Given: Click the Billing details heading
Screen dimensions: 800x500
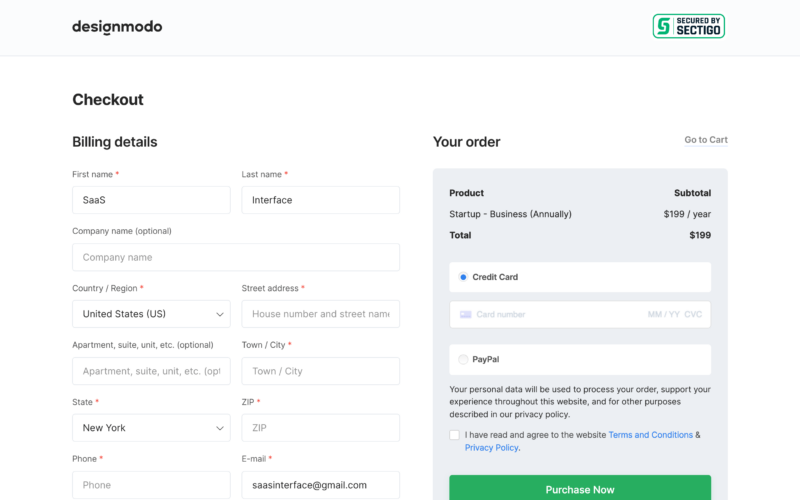Looking at the screenshot, I should click(x=115, y=142).
